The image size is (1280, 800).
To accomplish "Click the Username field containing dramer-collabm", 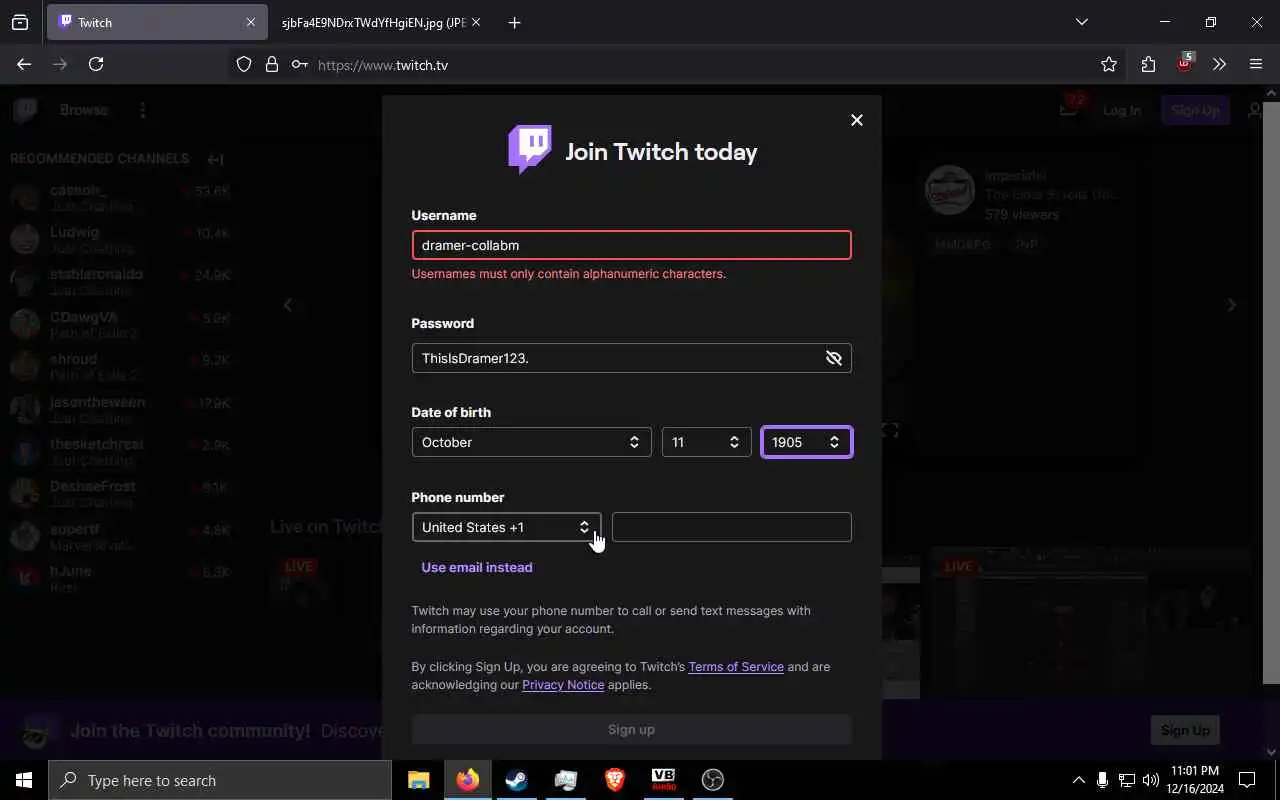I will pos(631,245).
